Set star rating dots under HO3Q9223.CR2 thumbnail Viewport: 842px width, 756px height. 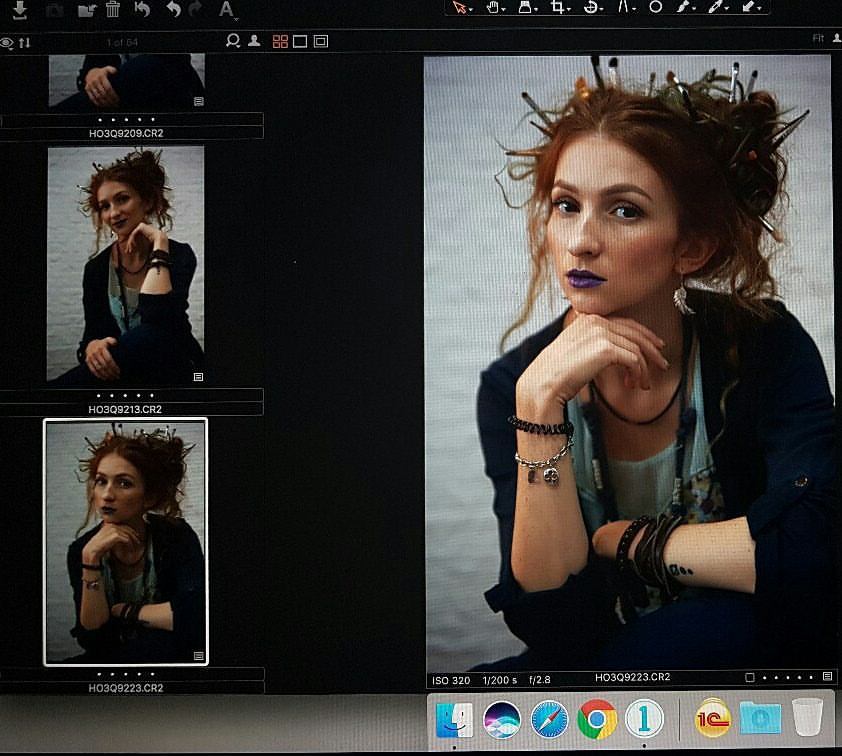point(126,674)
